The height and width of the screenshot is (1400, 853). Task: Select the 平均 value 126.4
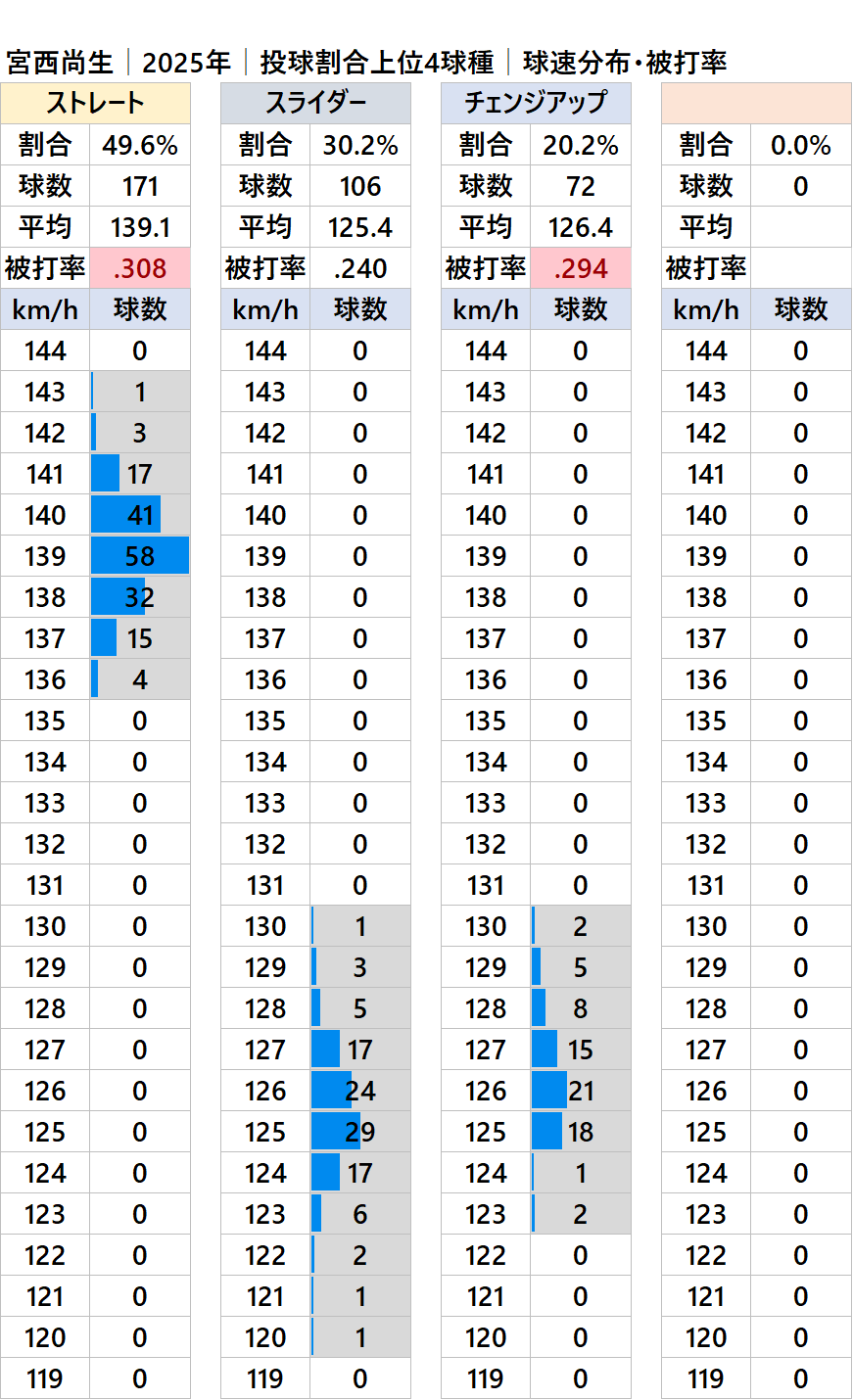click(581, 227)
